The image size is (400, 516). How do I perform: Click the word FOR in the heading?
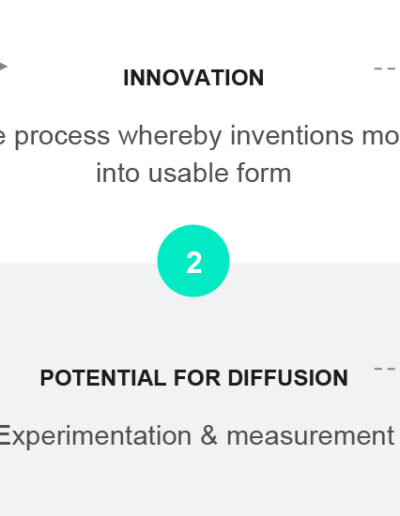point(197,378)
